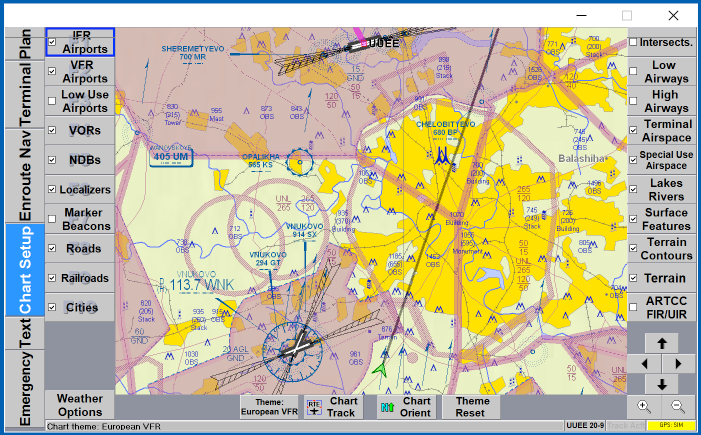Enable Low Use Airports display

(52, 101)
